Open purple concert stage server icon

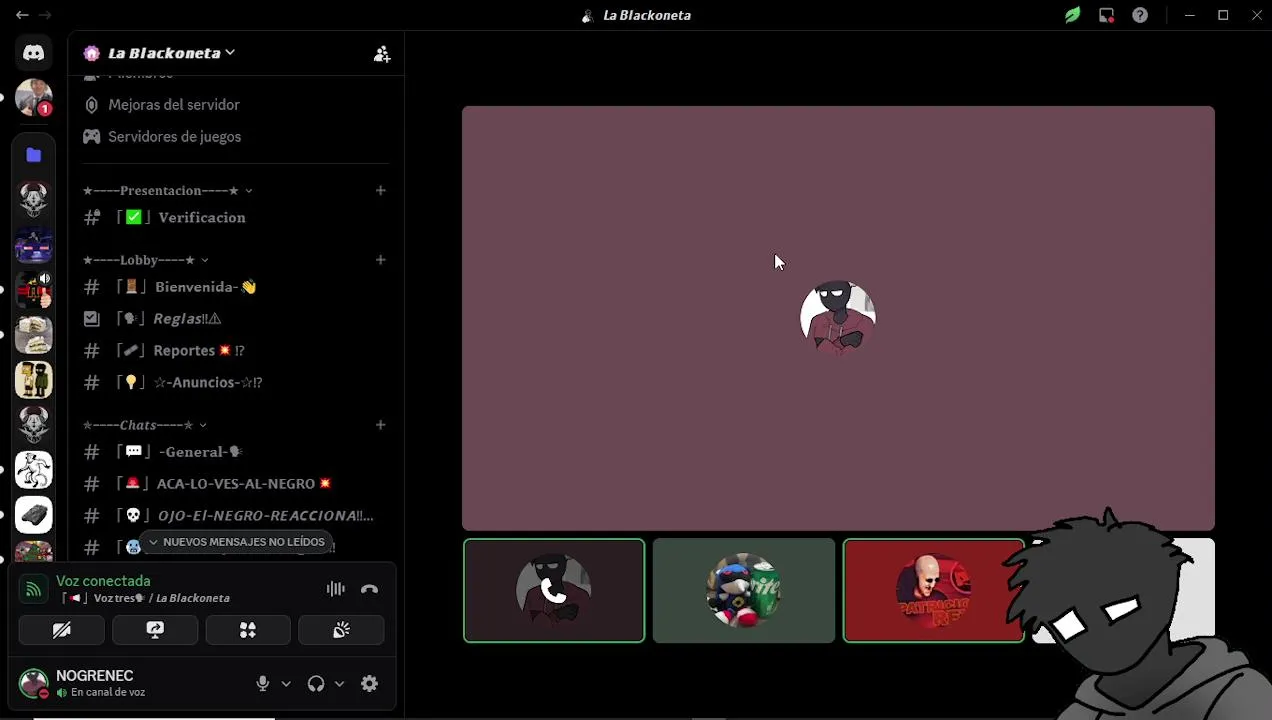coord(34,245)
